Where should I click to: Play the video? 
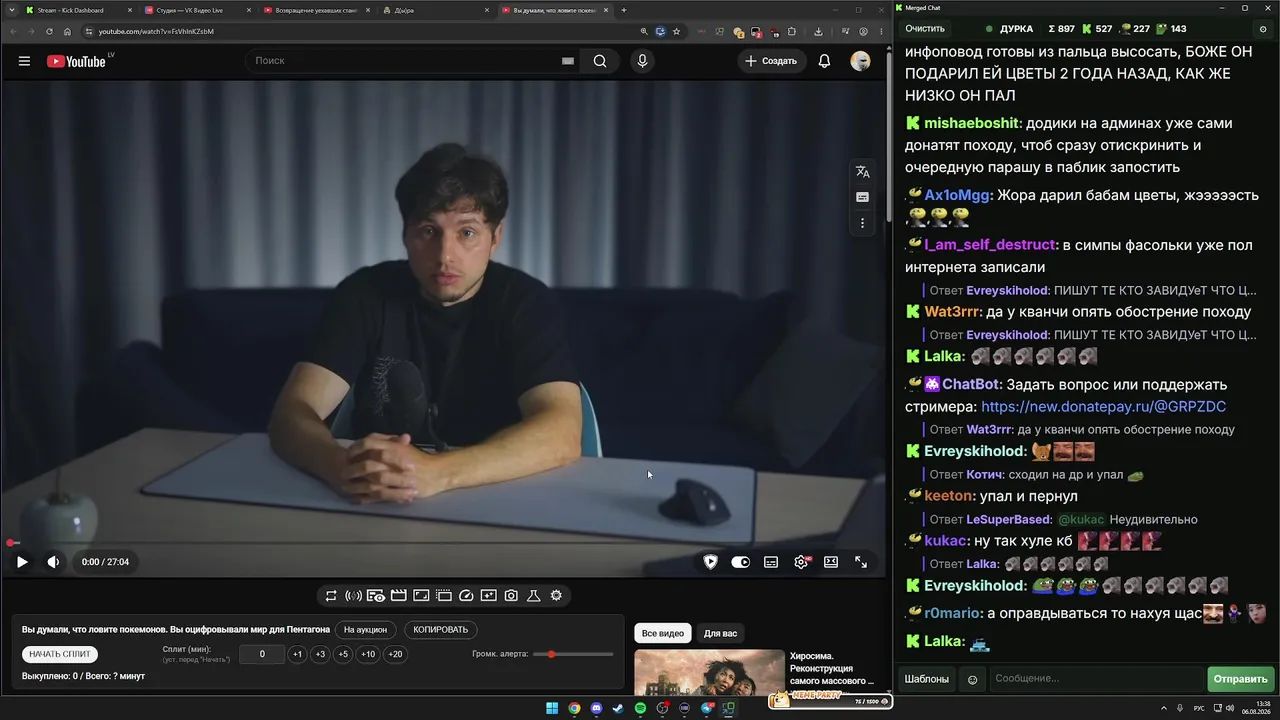[21, 562]
